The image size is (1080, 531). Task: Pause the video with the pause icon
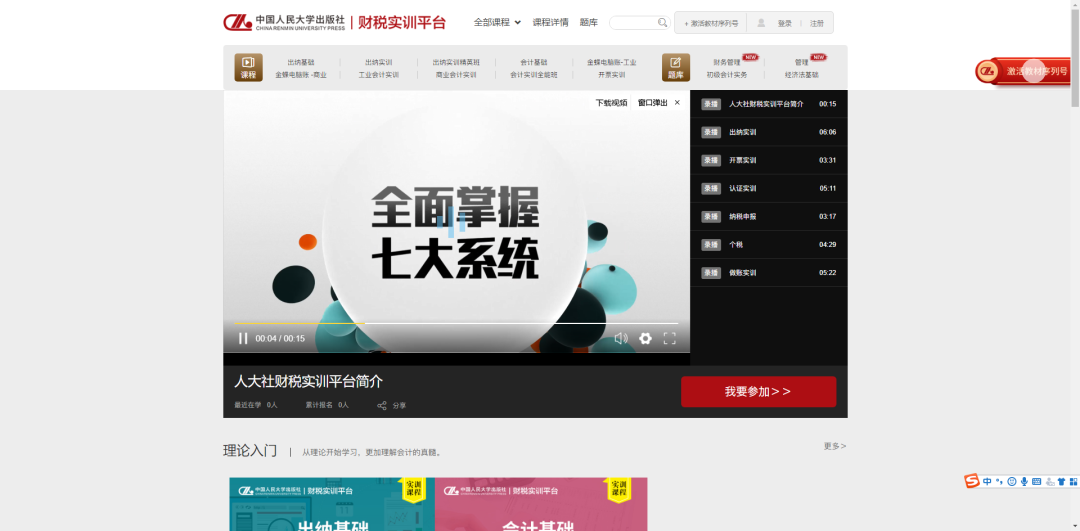242,338
